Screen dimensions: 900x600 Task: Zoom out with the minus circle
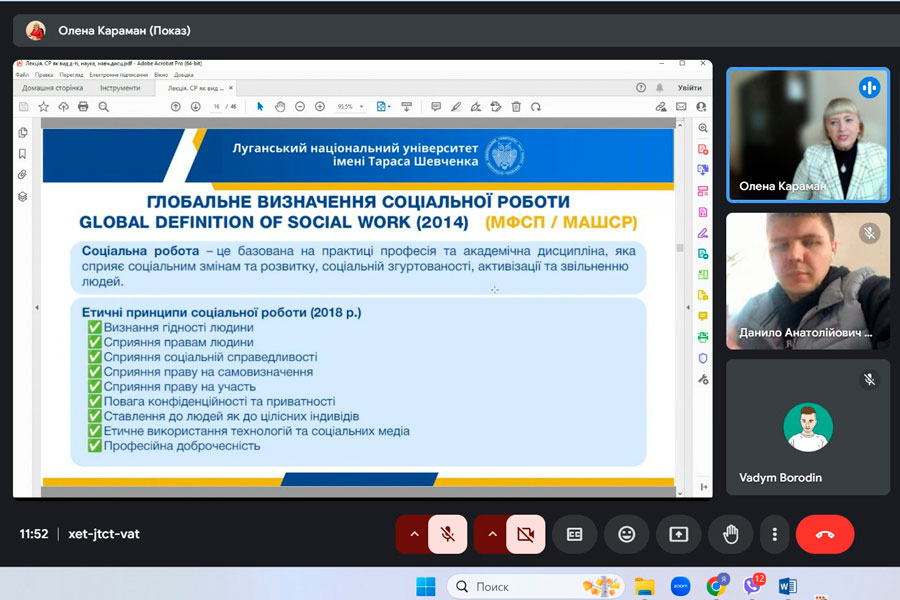click(300, 107)
